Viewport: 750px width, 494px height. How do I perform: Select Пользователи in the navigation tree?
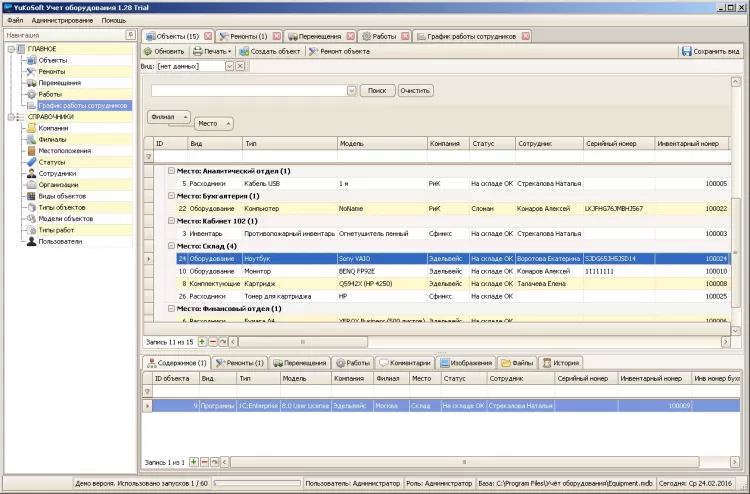coord(60,241)
